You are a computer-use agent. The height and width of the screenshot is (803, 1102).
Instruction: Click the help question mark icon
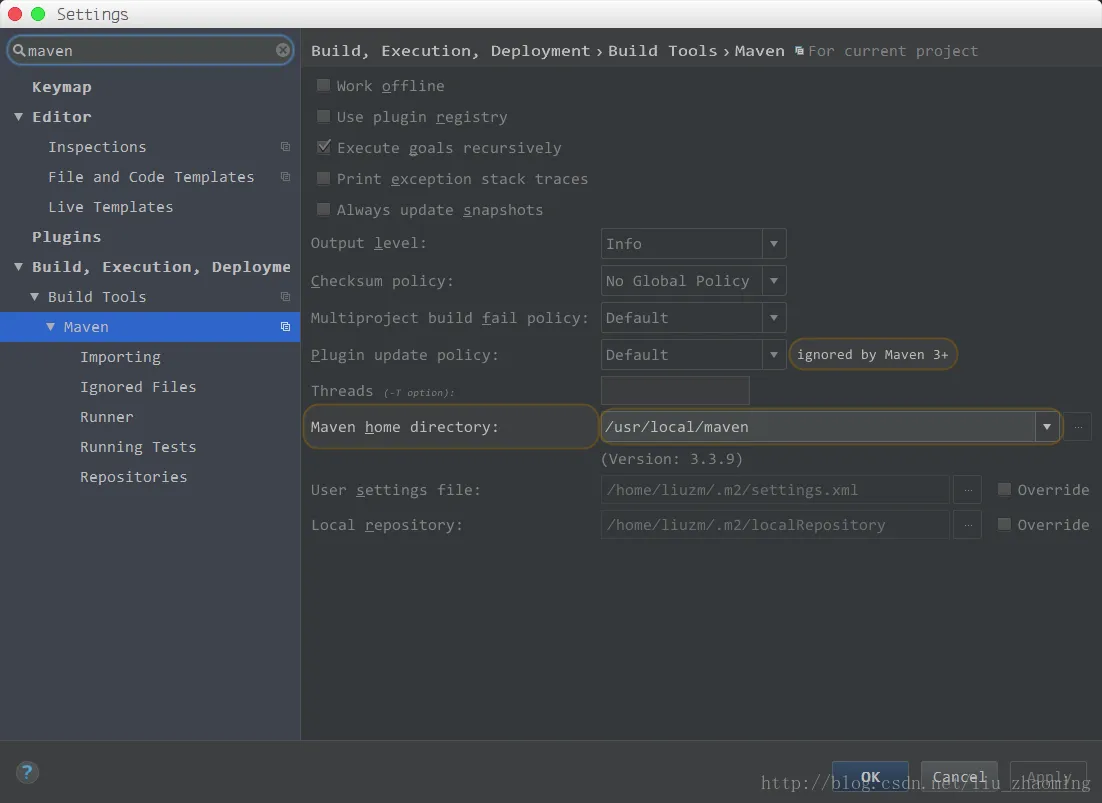(x=27, y=772)
